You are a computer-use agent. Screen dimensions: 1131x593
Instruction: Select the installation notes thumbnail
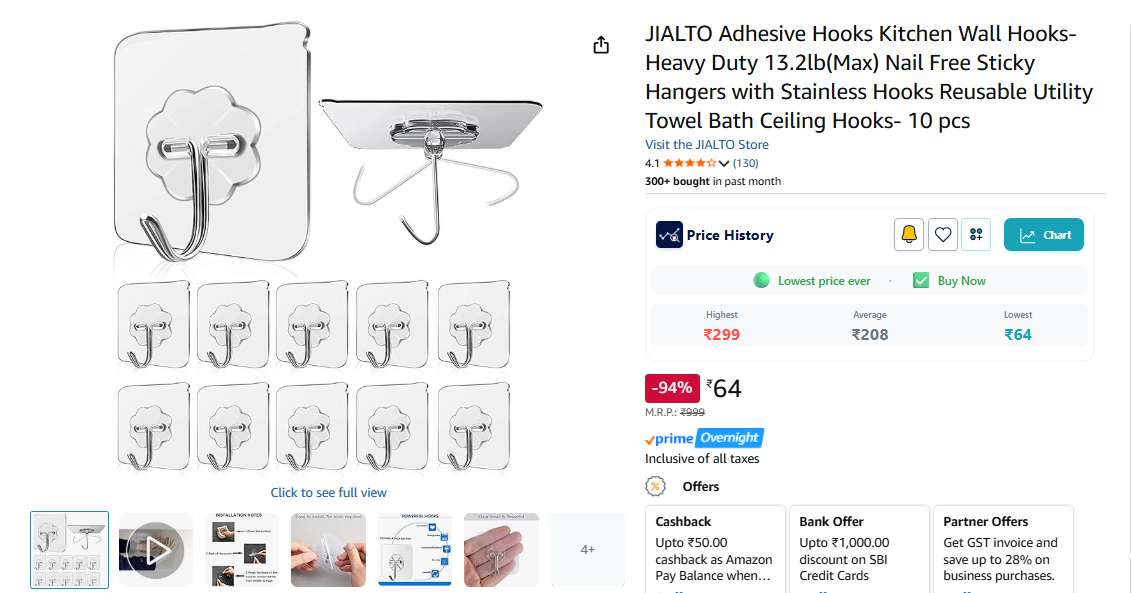point(242,550)
